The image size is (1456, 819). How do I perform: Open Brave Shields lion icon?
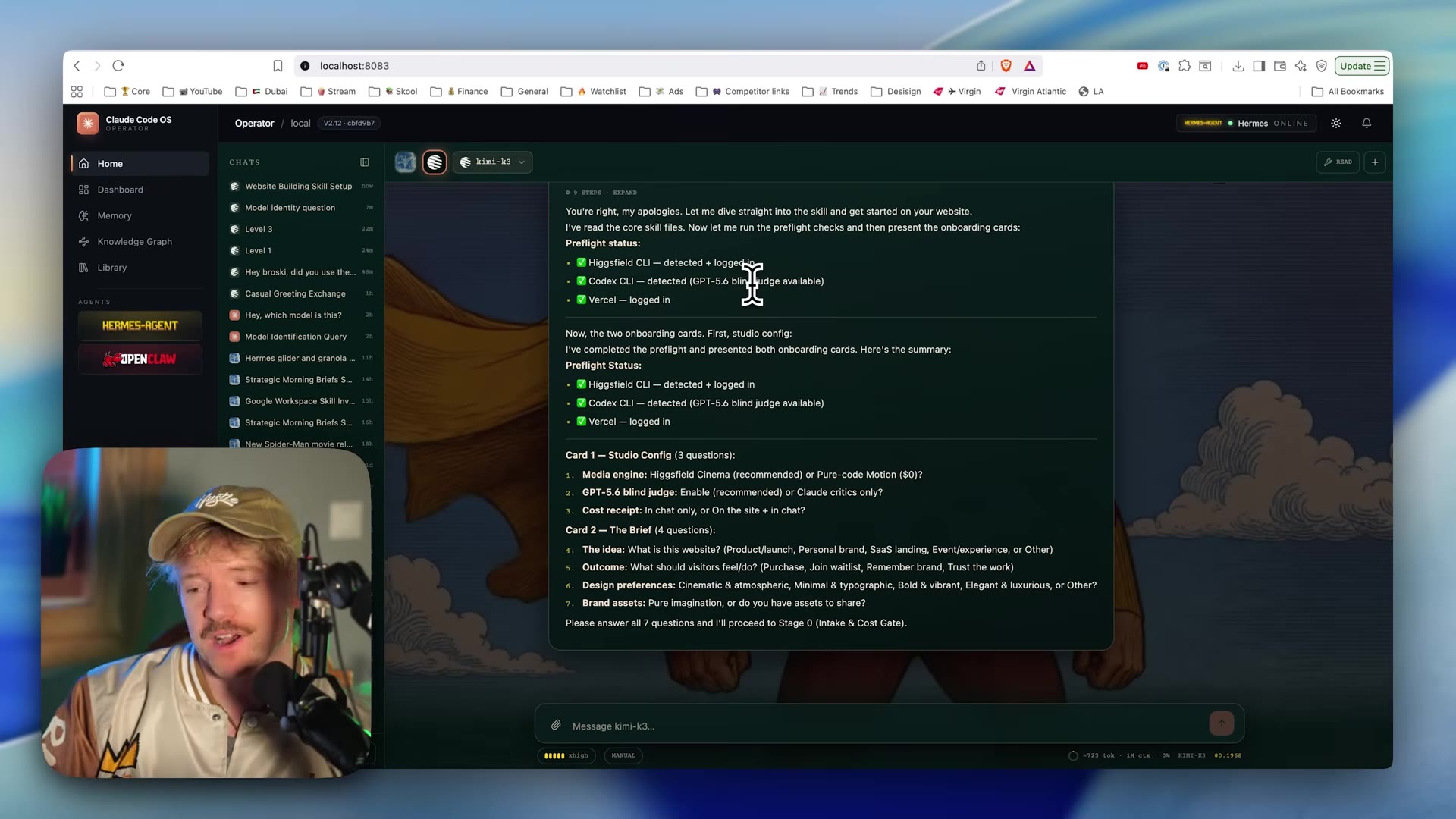pos(1006,66)
